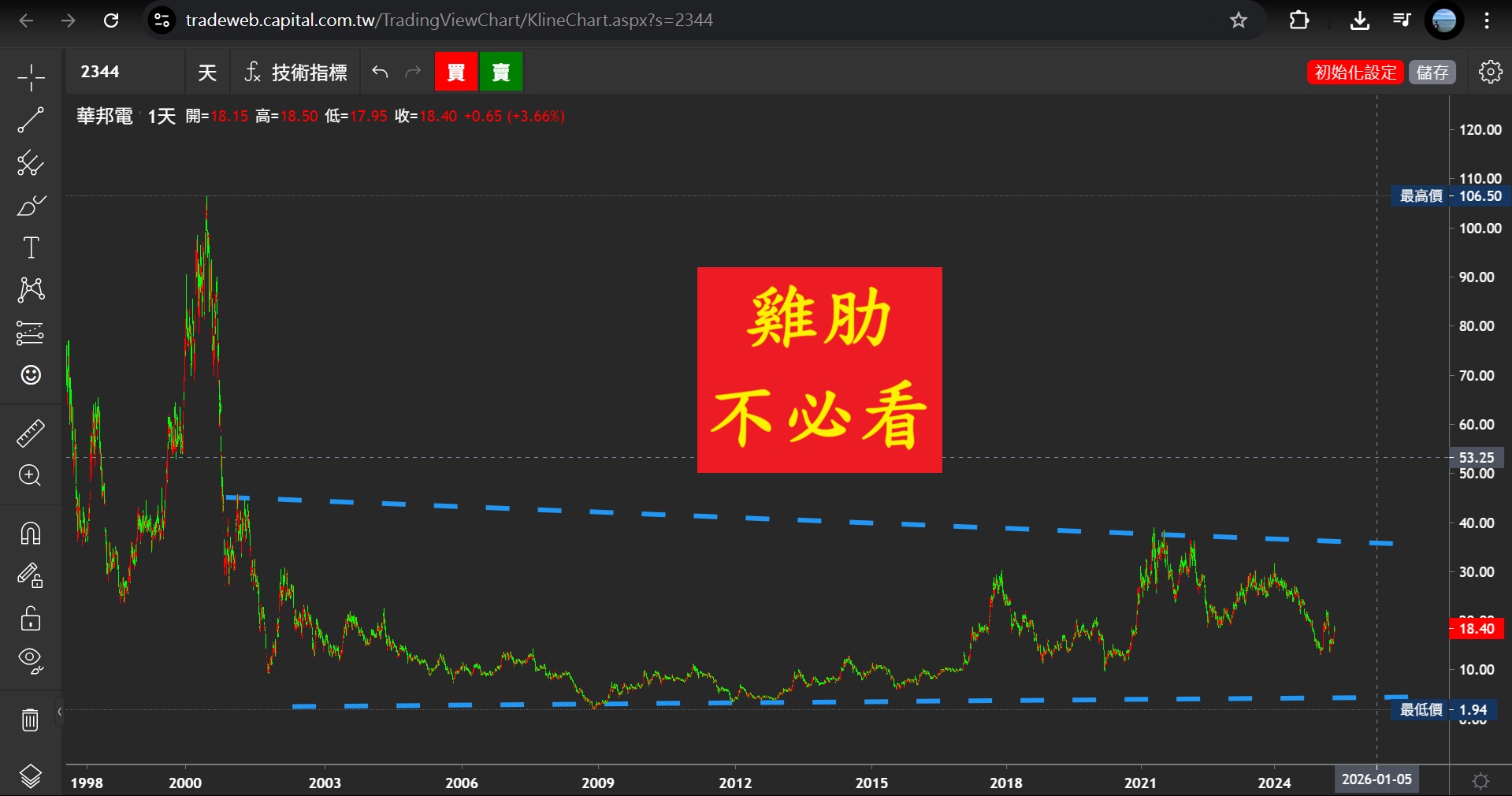View site information icon

pyautogui.click(x=162, y=20)
